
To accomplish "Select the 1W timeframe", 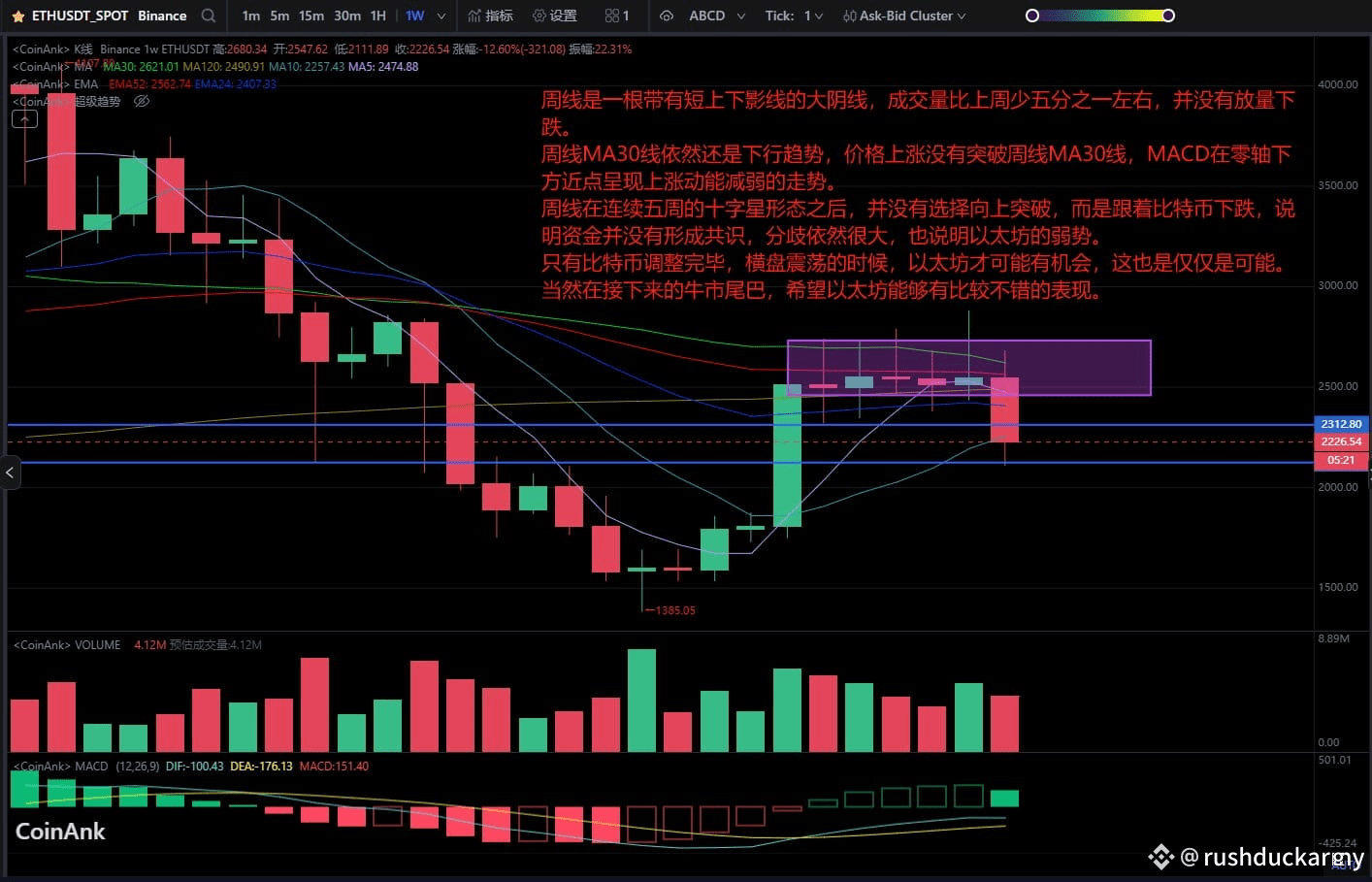I will coord(415,16).
